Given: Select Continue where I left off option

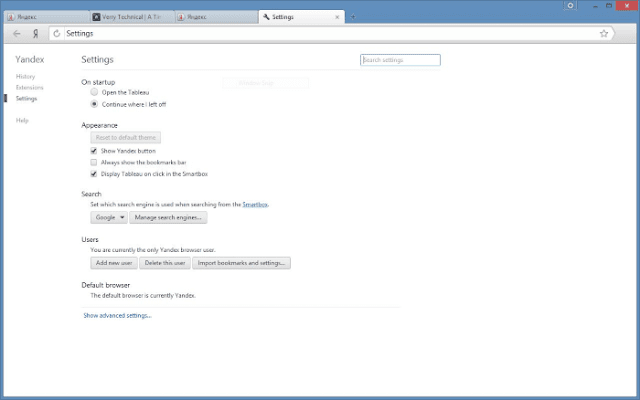Looking at the screenshot, I should [x=94, y=104].
